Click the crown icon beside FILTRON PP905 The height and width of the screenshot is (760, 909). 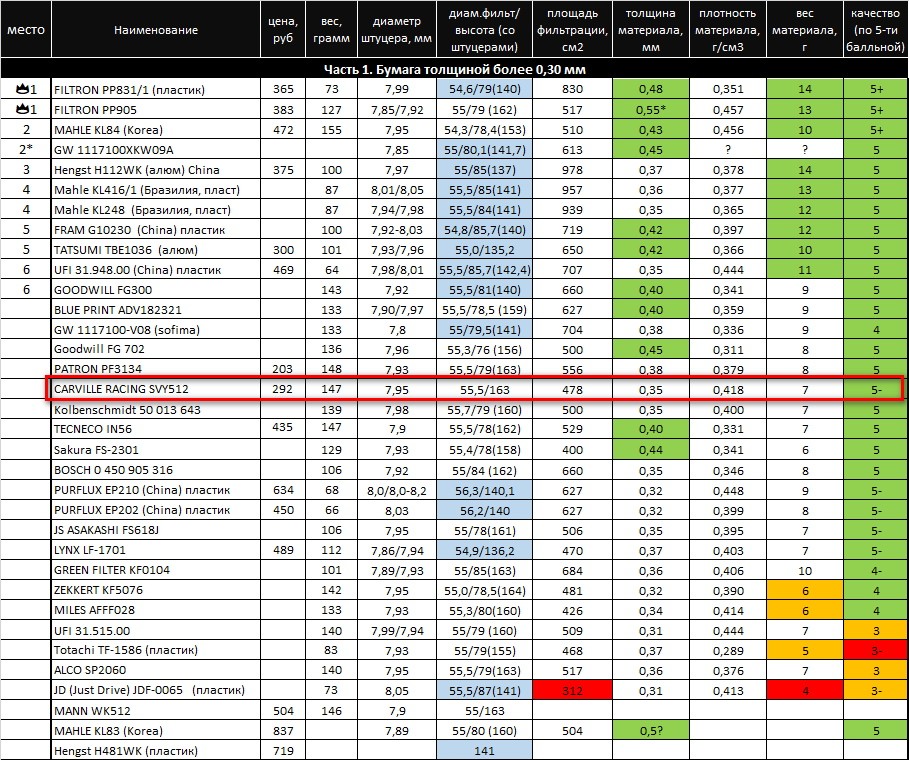pyautogui.click(x=23, y=109)
